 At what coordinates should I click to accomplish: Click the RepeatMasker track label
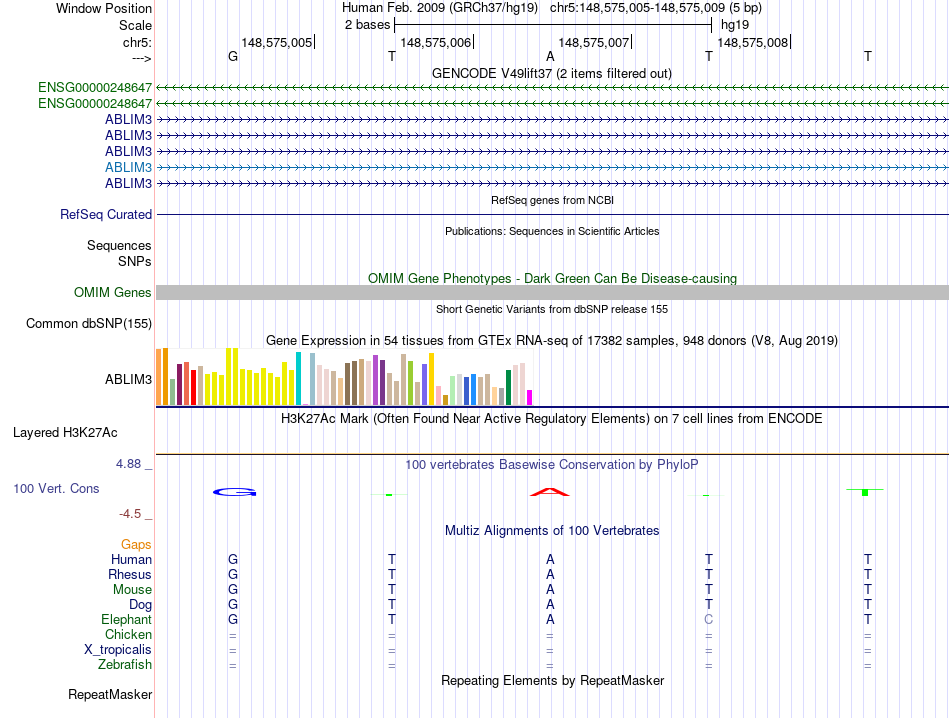pos(110,694)
